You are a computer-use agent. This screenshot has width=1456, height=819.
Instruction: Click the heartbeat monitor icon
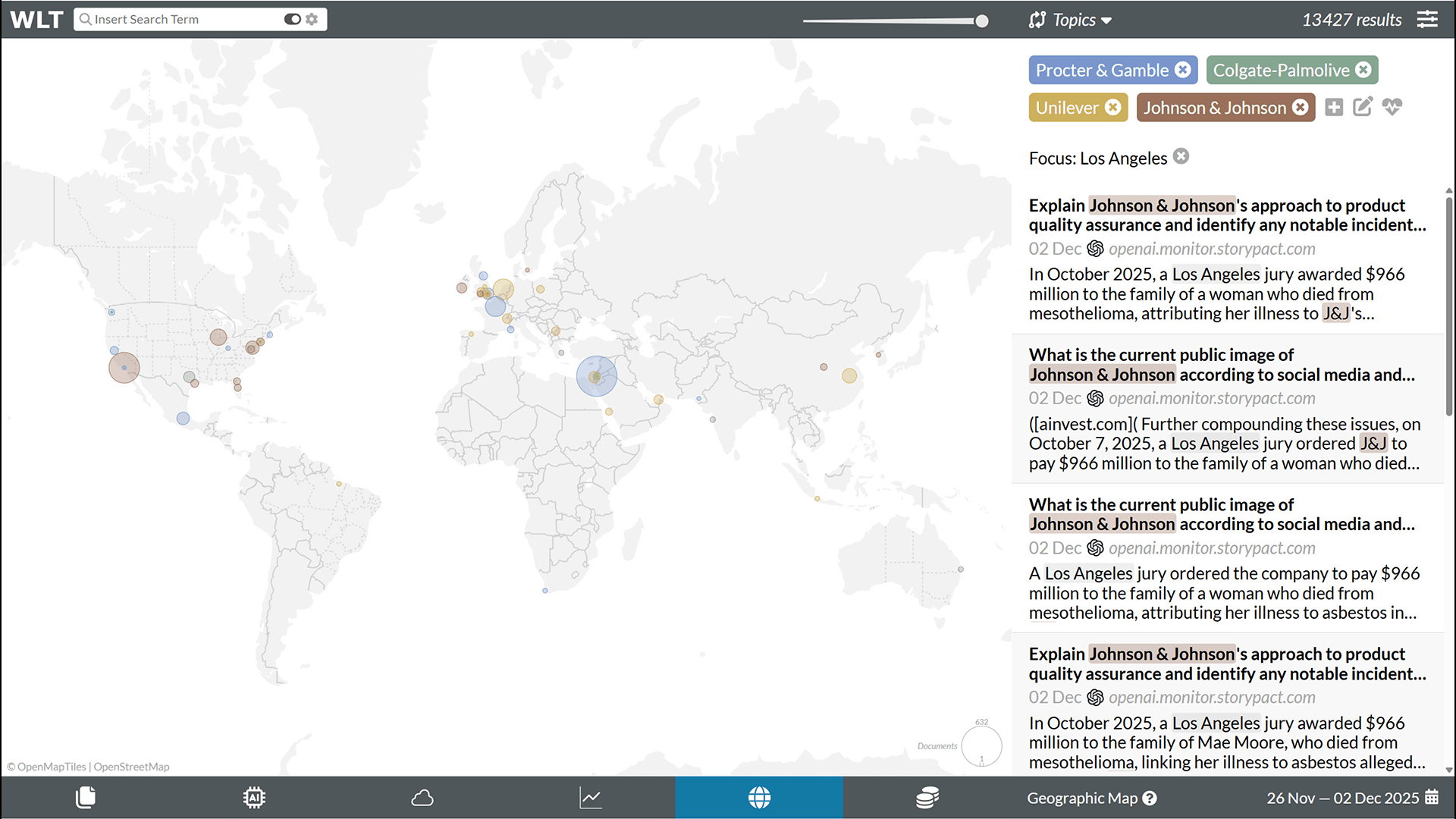(x=1392, y=108)
